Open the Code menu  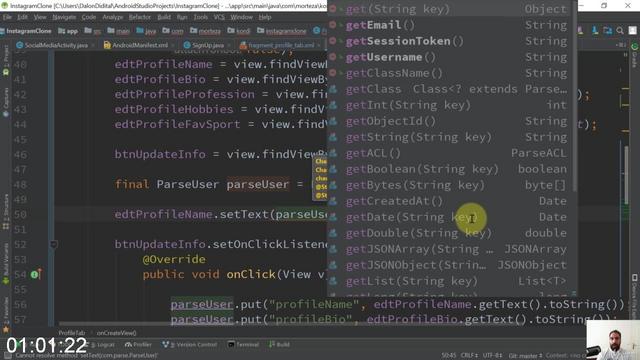(x=89, y=17)
